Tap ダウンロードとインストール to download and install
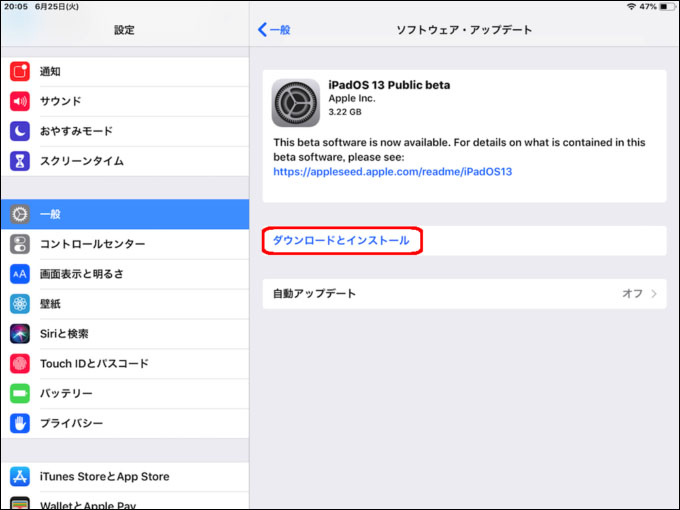 (341, 241)
